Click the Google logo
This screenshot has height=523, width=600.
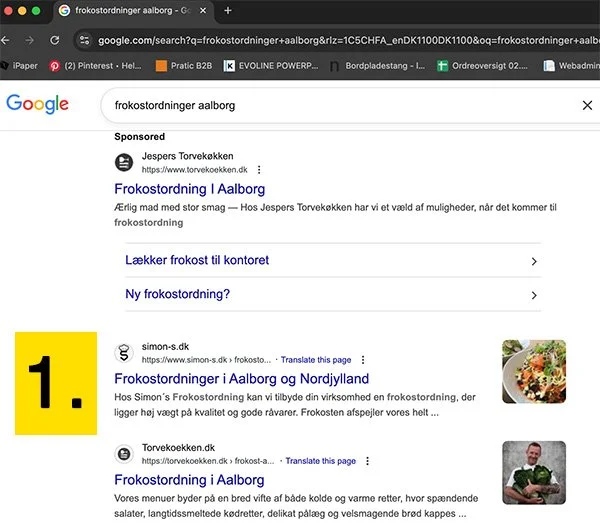(x=38, y=104)
